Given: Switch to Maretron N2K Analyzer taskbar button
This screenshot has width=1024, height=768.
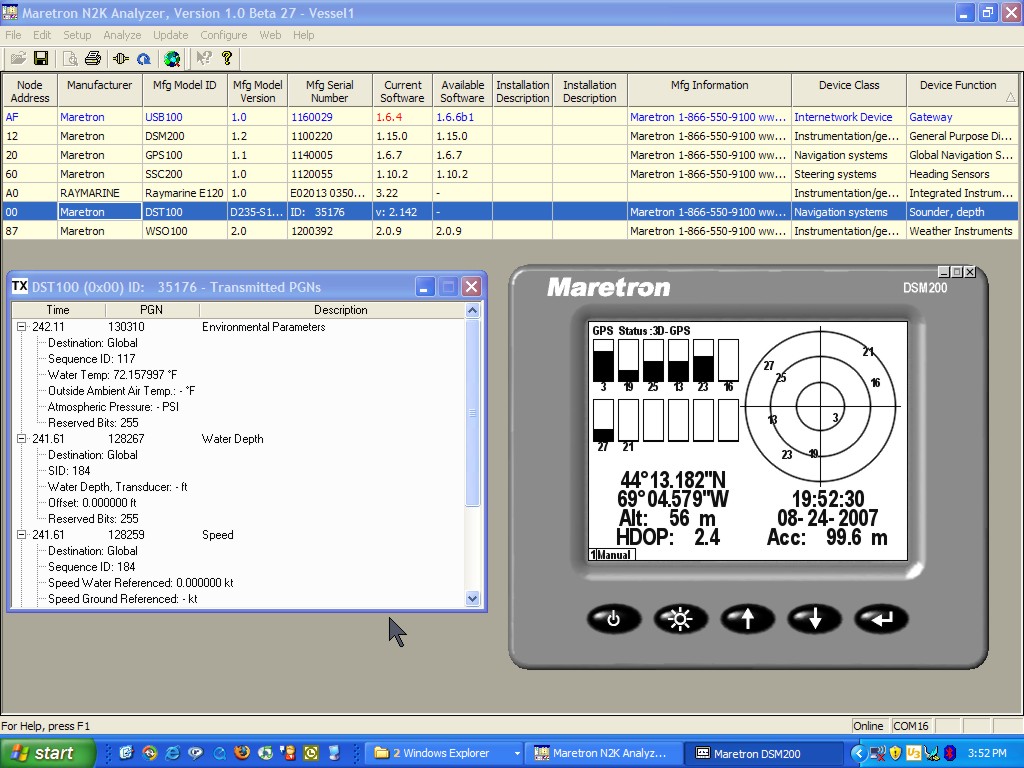Looking at the screenshot, I should coord(604,754).
